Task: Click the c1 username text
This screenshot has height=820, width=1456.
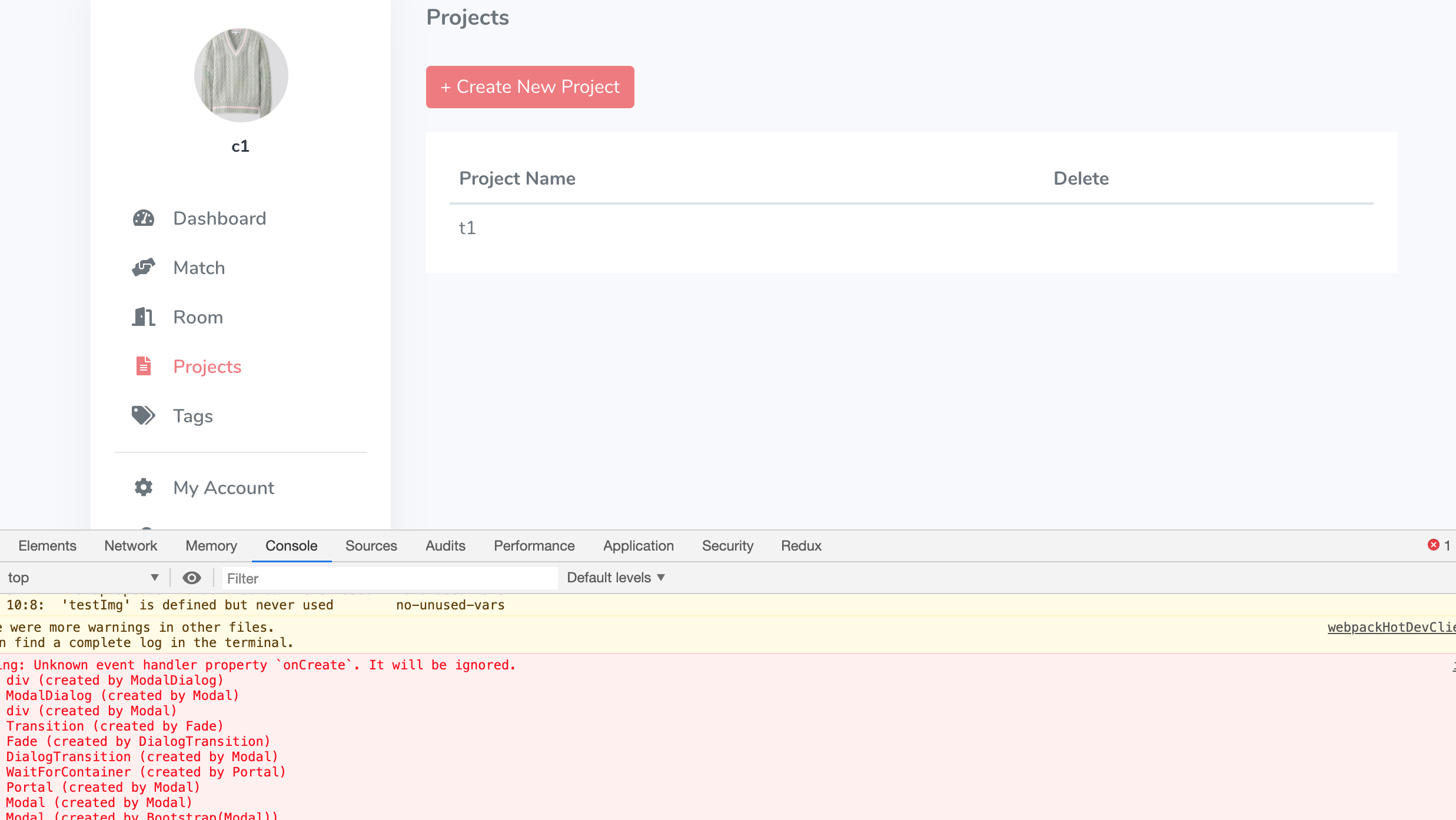Action: [x=241, y=146]
